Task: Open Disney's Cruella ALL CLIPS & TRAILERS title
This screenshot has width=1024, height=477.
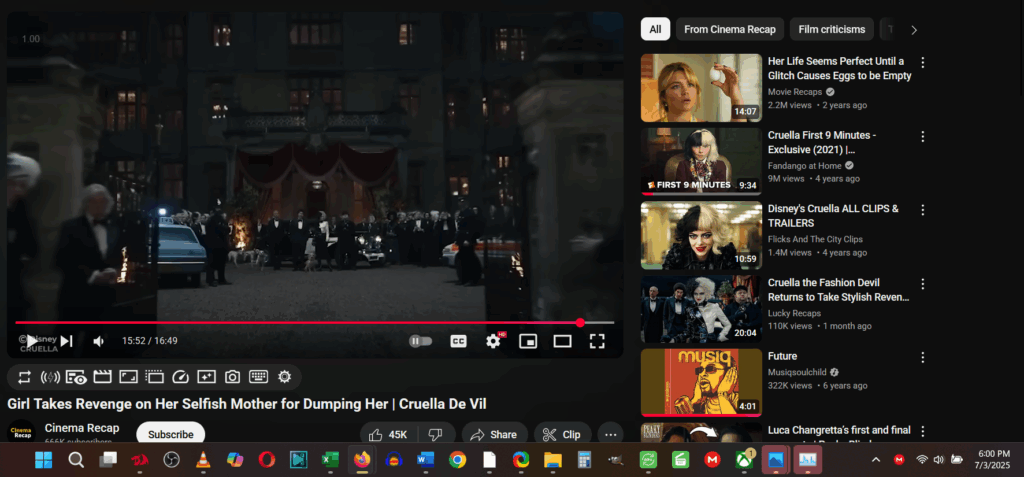Action: tap(833, 216)
